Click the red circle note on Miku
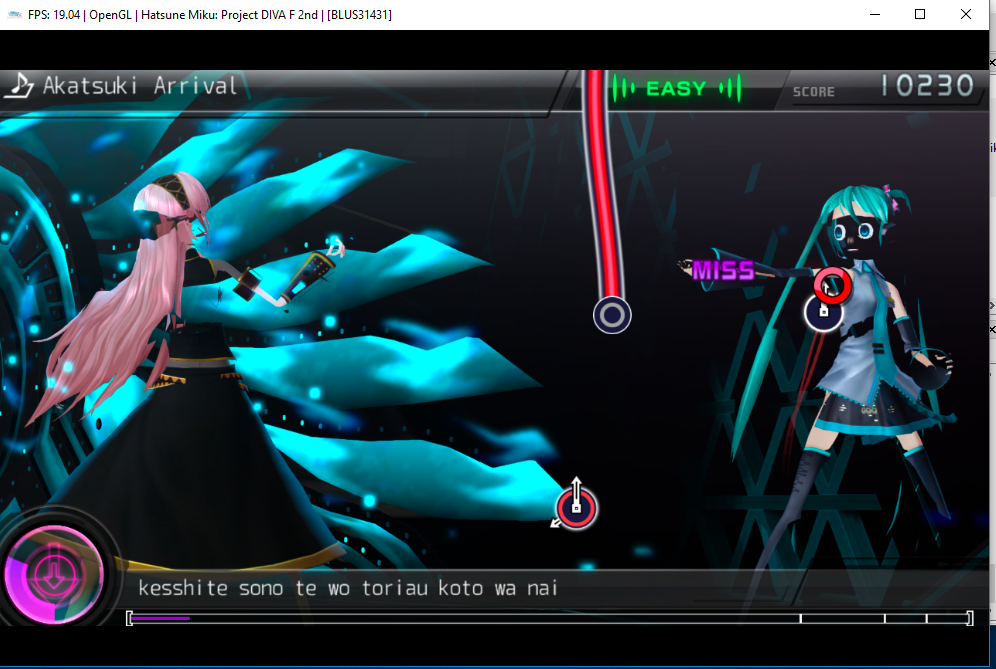Image resolution: width=996 pixels, height=669 pixels. pyautogui.click(x=832, y=287)
